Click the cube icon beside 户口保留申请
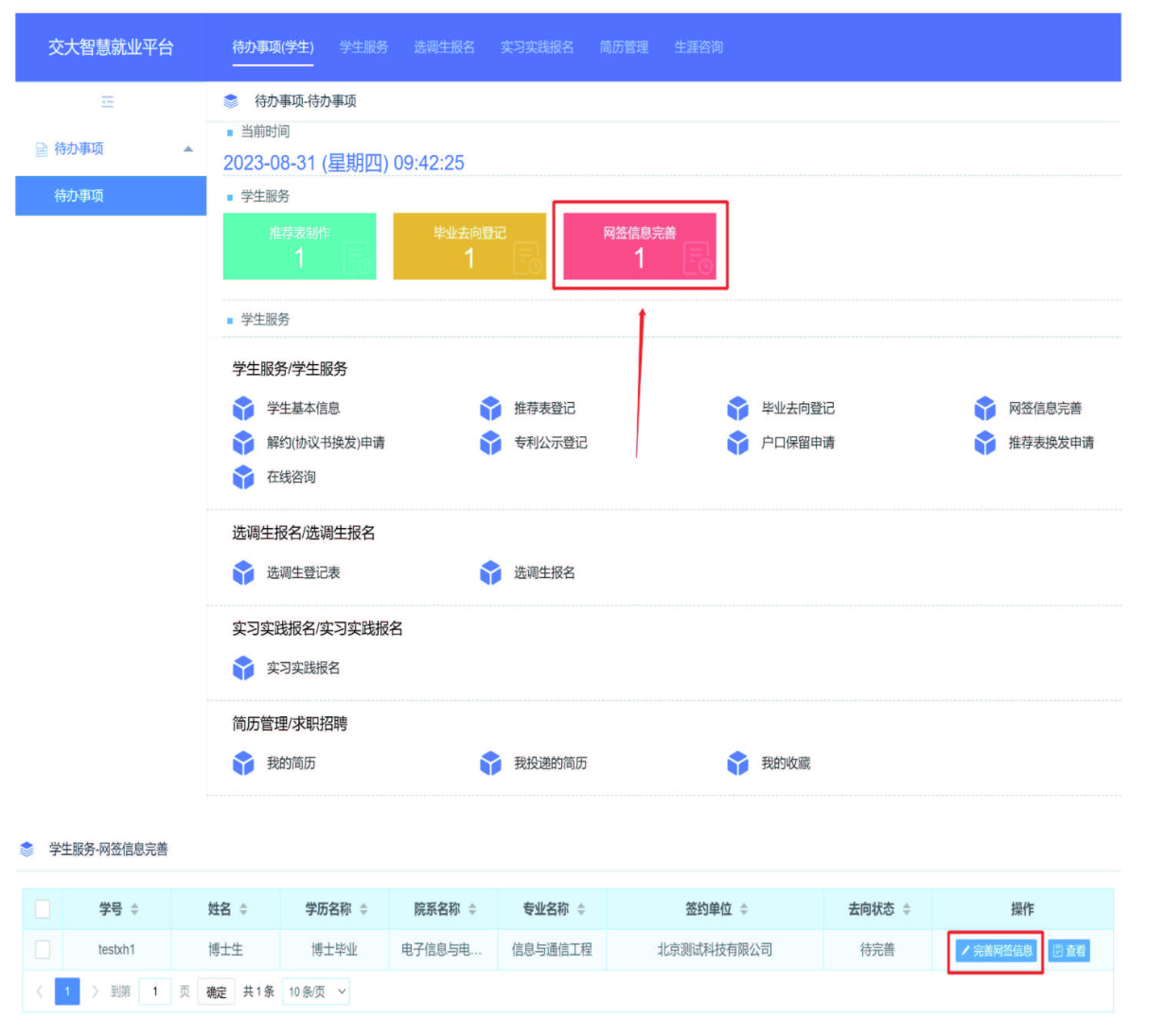The width and height of the screenshot is (1149, 1036). coord(737,443)
